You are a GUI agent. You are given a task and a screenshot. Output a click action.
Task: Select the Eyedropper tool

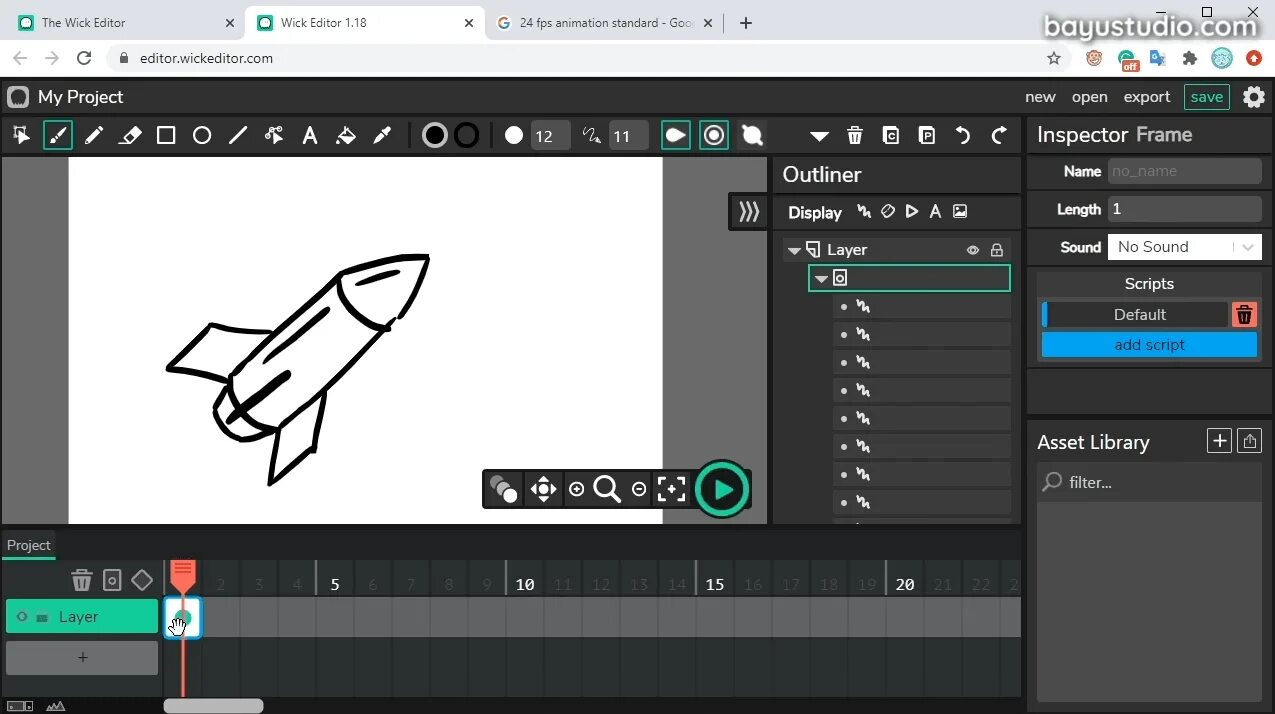(382, 135)
